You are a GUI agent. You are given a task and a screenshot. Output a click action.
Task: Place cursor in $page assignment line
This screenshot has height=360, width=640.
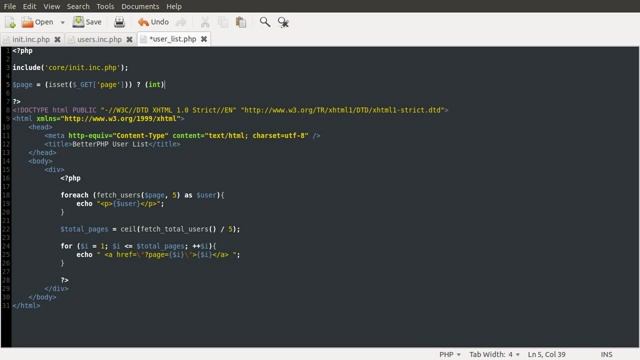click(x=89, y=85)
